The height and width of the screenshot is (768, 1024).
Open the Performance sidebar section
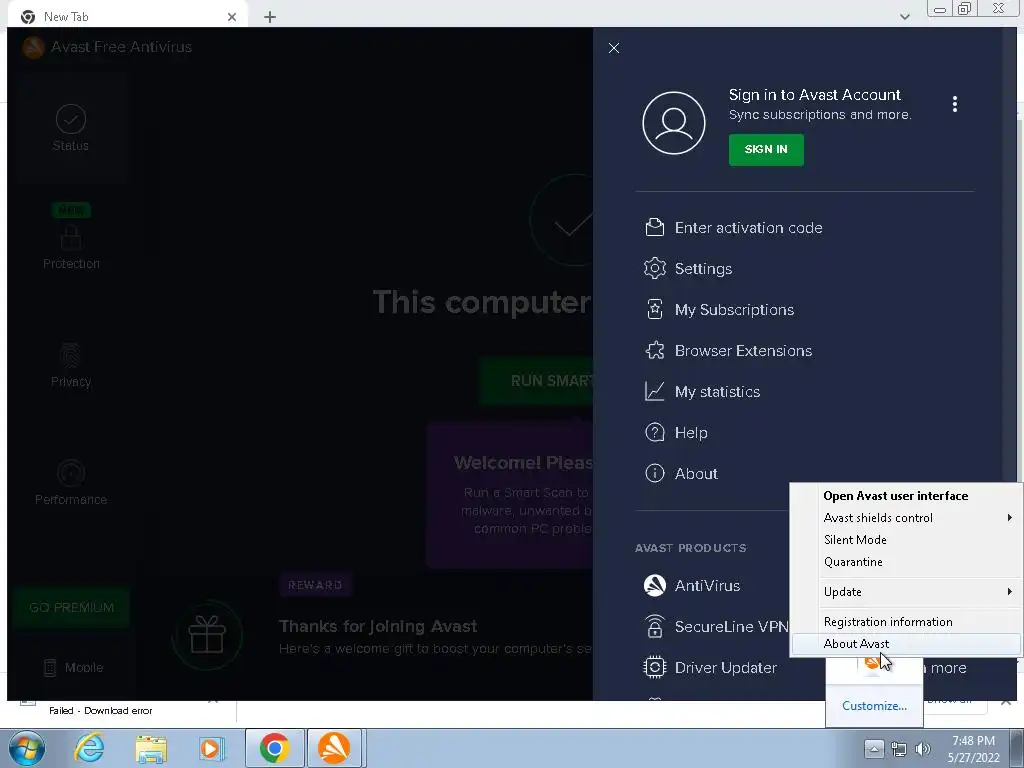tap(71, 483)
